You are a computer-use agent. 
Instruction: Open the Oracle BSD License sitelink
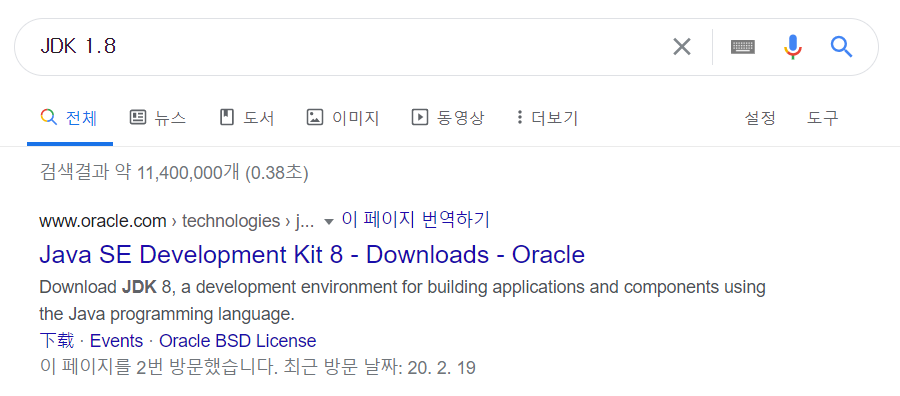(x=238, y=341)
